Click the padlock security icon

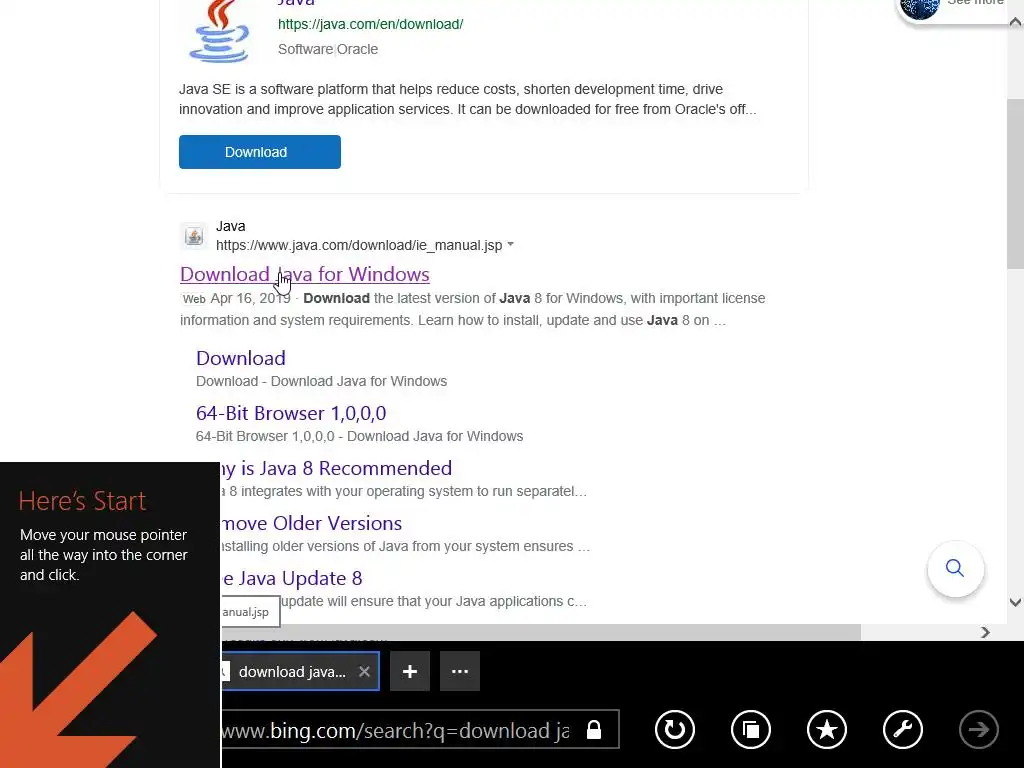tap(594, 729)
